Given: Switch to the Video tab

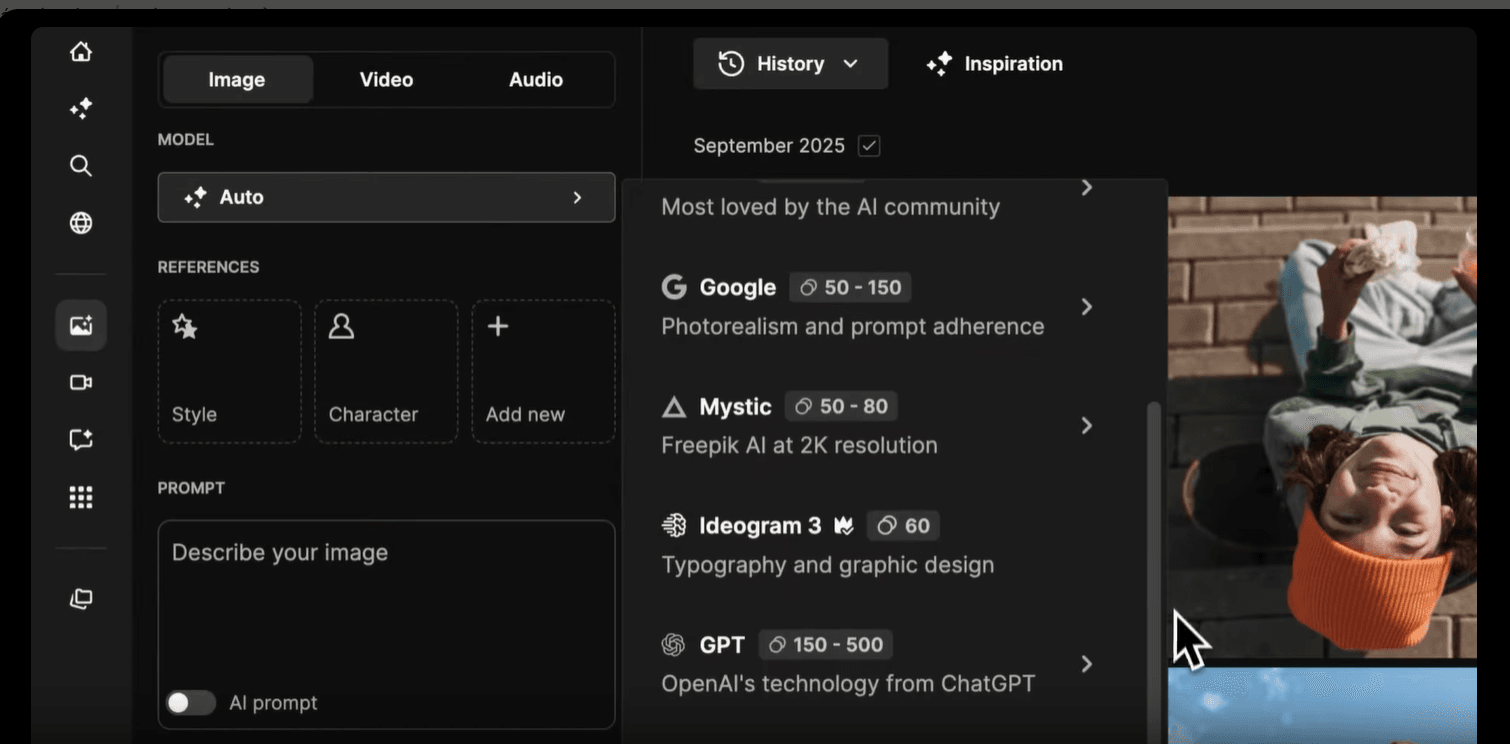Looking at the screenshot, I should (x=386, y=80).
